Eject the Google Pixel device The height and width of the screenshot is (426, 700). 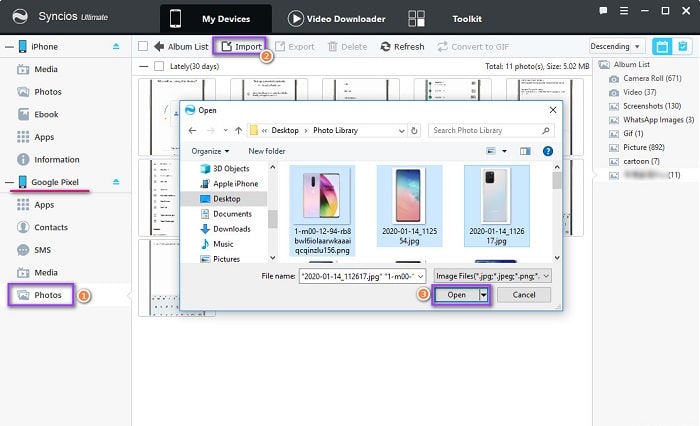[116, 182]
